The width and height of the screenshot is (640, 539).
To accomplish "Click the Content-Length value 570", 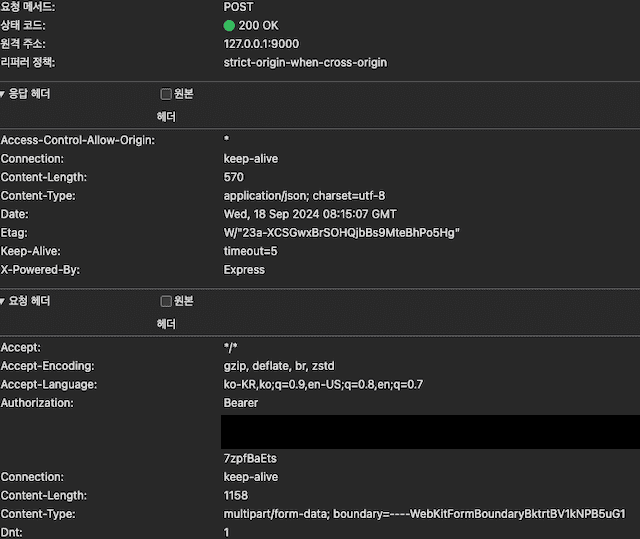I will (x=233, y=177).
